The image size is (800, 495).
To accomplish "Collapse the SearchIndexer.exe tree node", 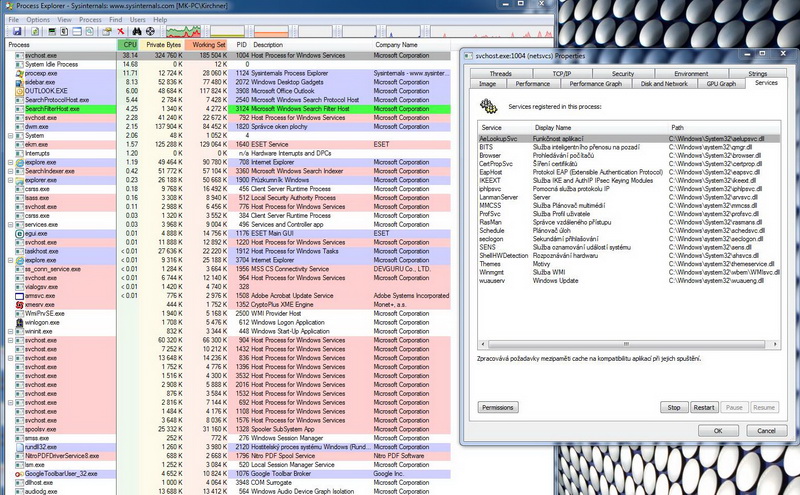I will click(10, 171).
